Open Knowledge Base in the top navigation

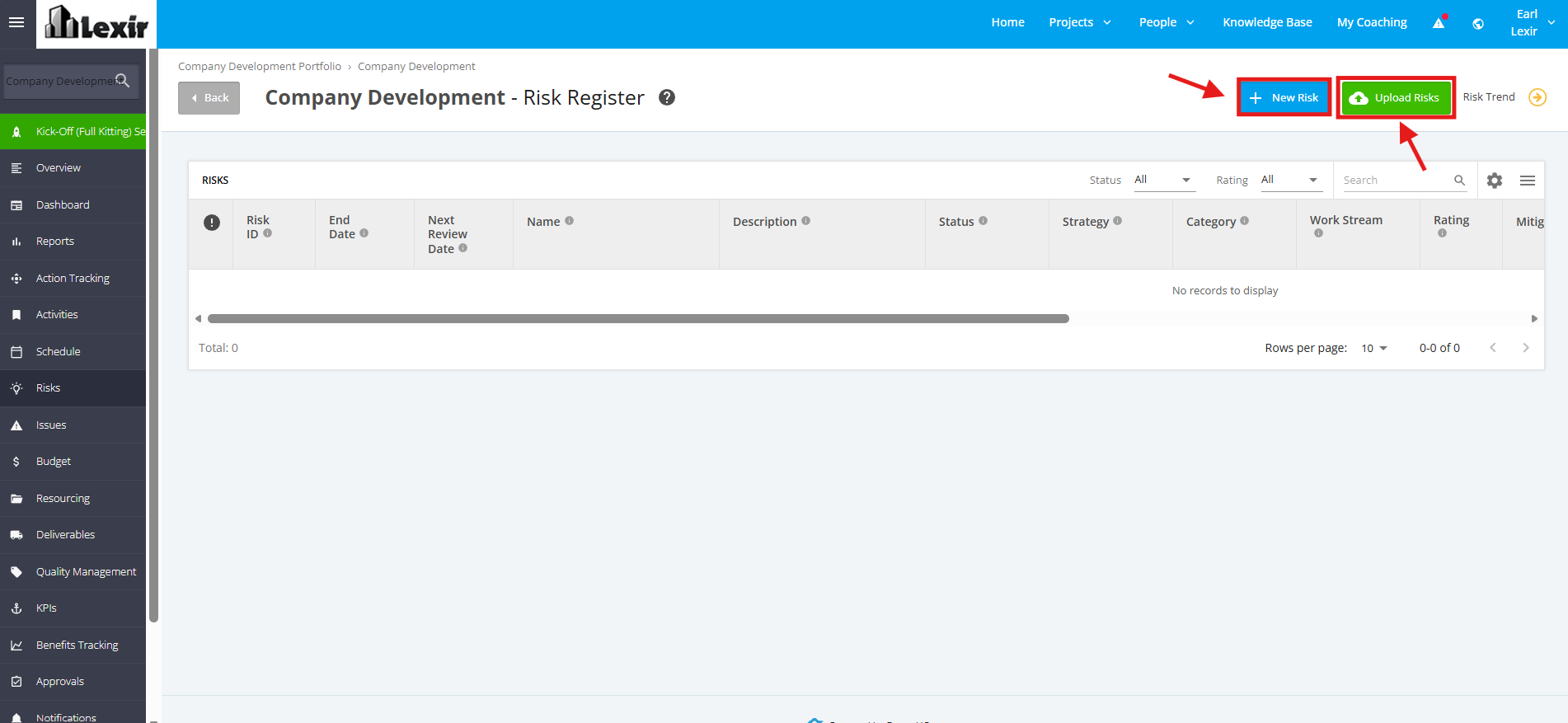pyautogui.click(x=1267, y=22)
